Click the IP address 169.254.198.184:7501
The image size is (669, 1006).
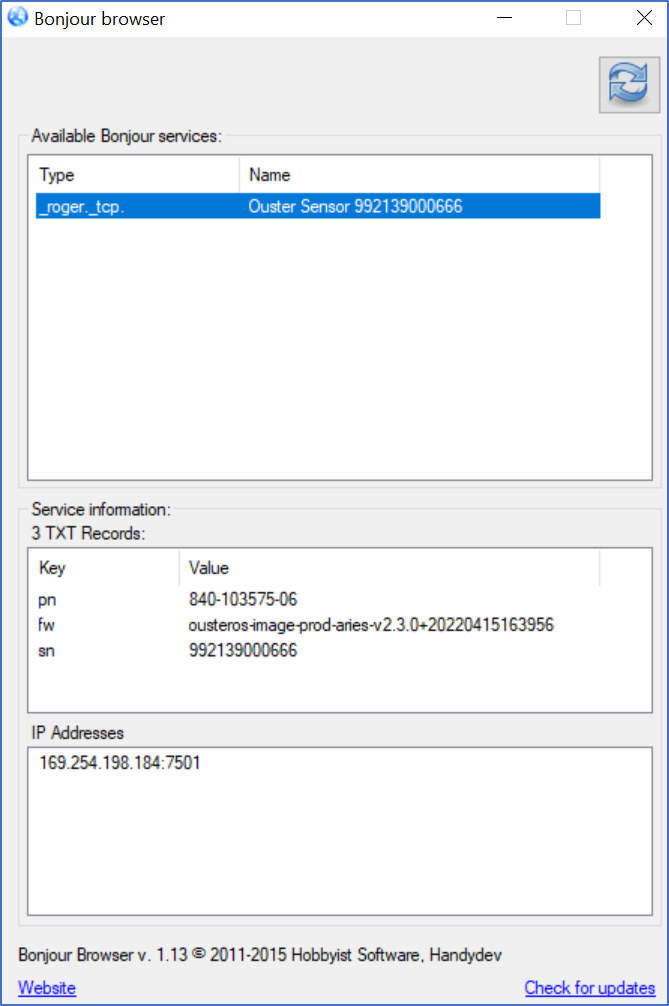[x=120, y=763]
